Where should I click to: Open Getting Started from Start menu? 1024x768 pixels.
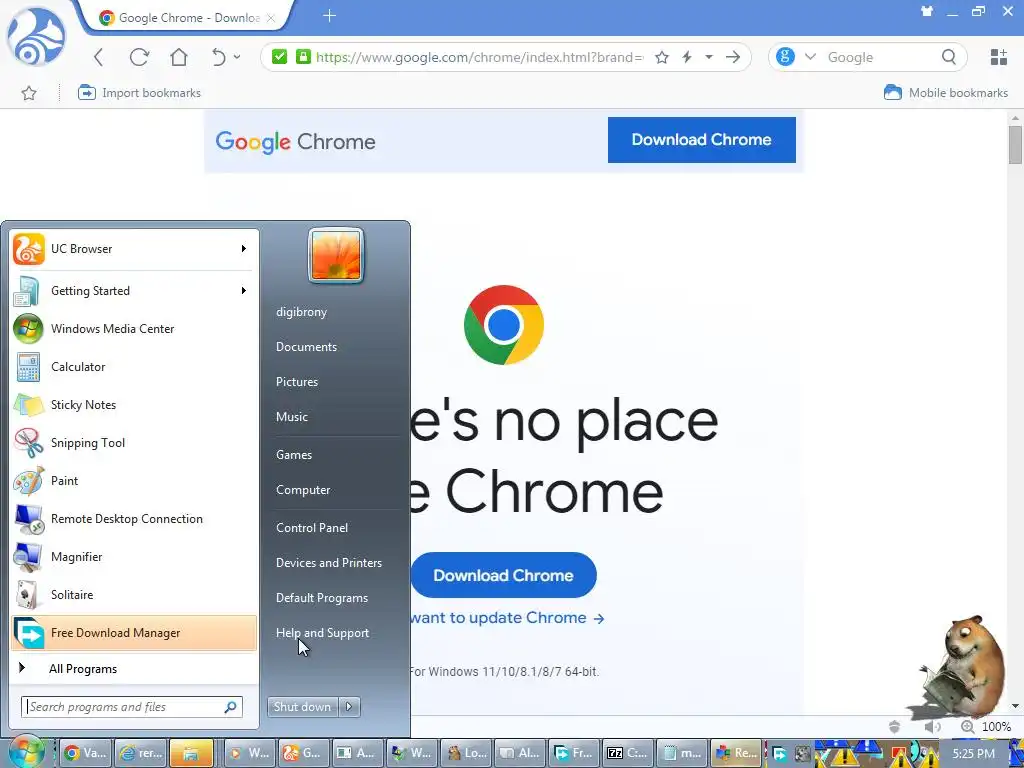(134, 291)
